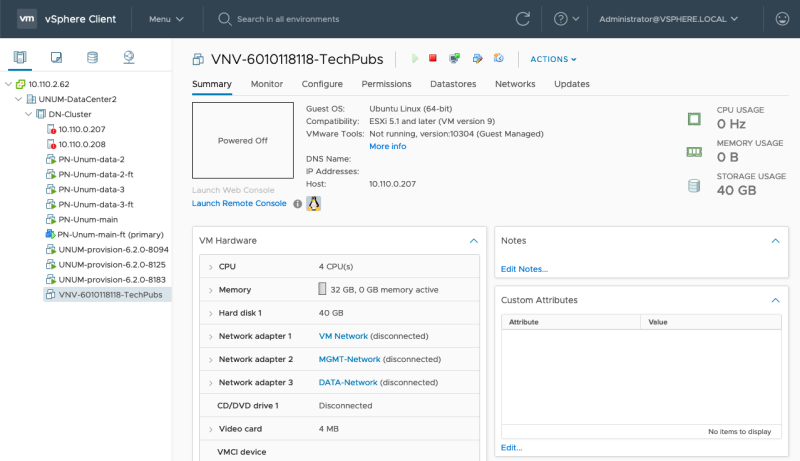Collapse the UNUM-DataCenter2 node

click(x=18, y=99)
